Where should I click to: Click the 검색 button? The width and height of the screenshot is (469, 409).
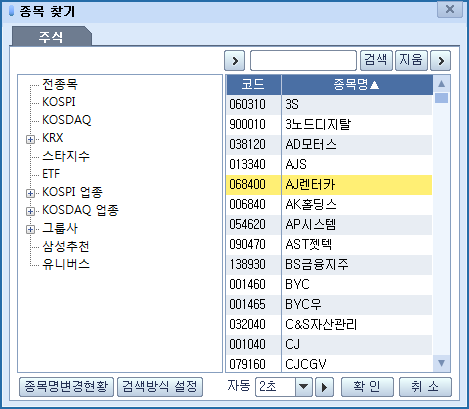coord(376,61)
